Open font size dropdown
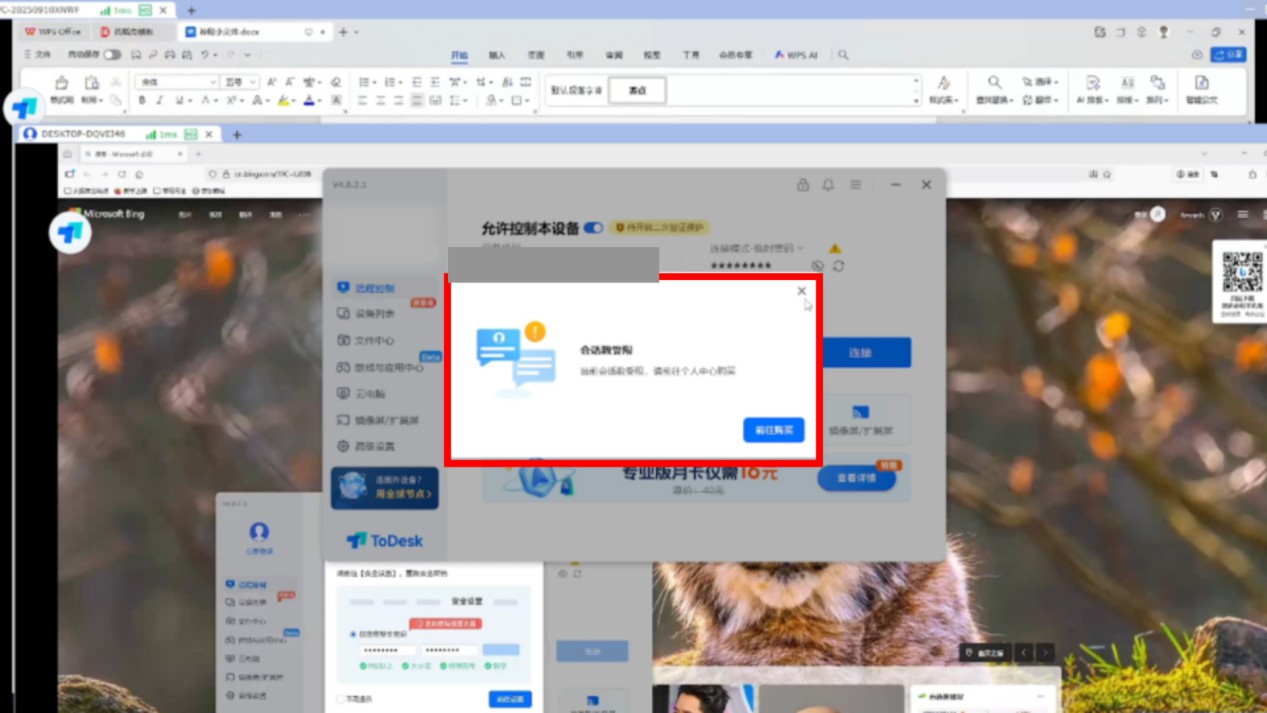This screenshot has height=713, width=1267. click(x=253, y=82)
